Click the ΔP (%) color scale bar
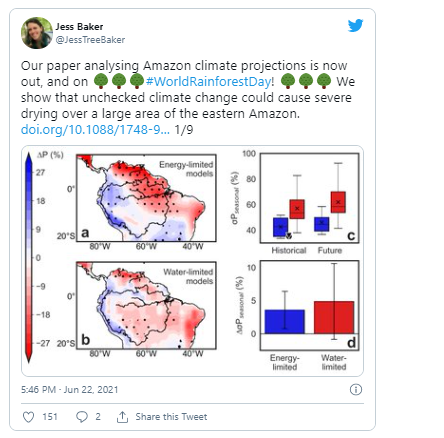This screenshot has width=444, height=438. [x=29, y=257]
